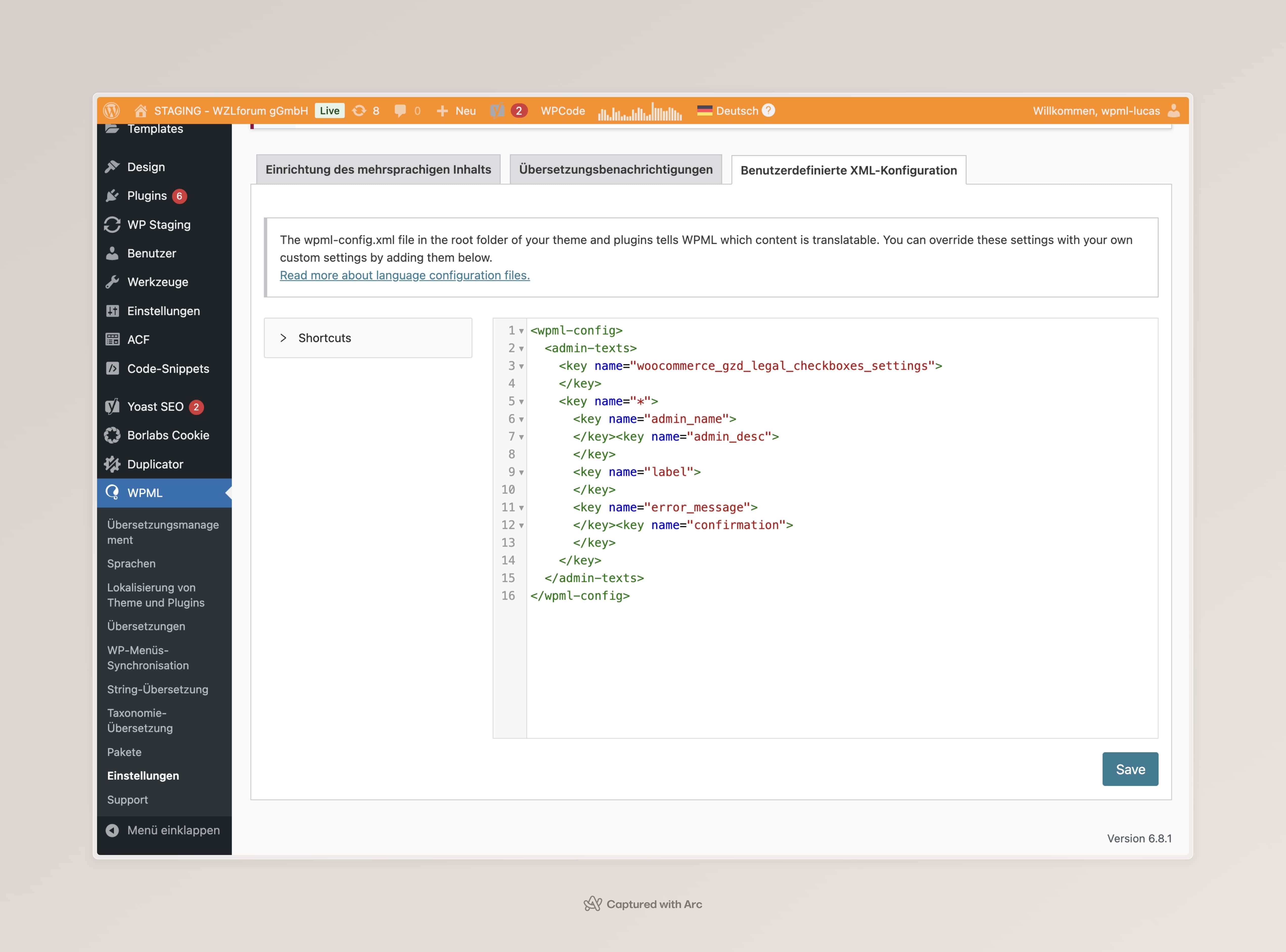
Task: Open Übersetzungsmanagement submenu item
Action: click(x=163, y=533)
